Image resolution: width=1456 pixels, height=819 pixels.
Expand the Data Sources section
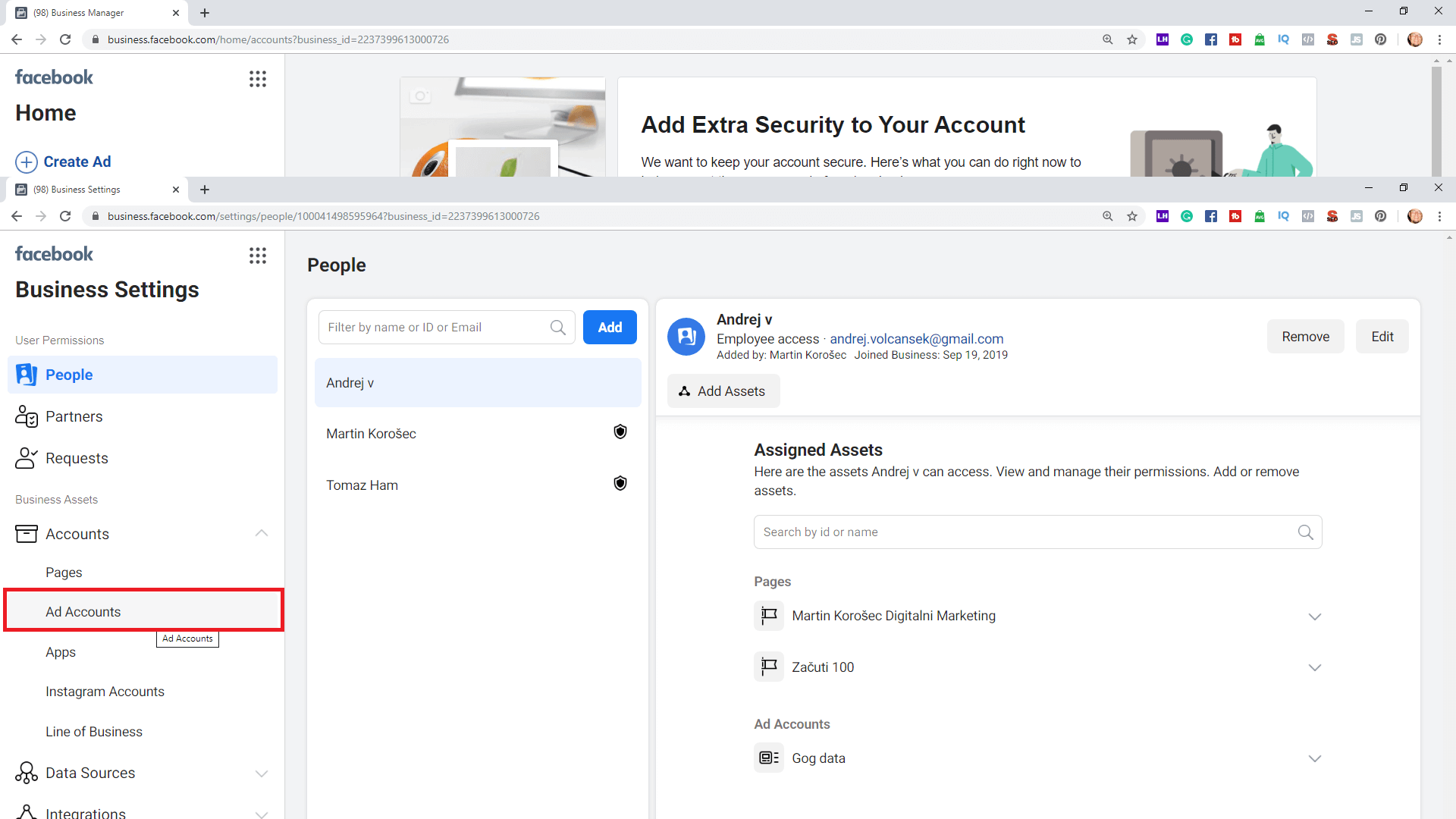[262, 773]
